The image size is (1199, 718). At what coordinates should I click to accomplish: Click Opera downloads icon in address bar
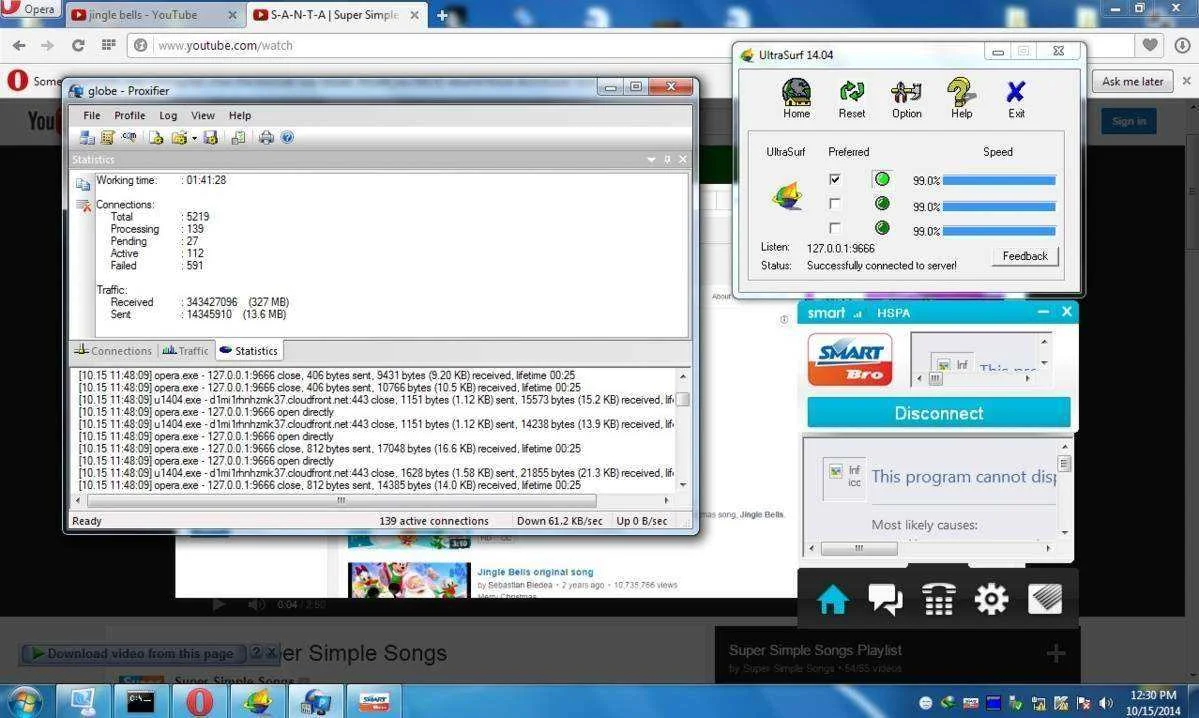(x=1181, y=45)
